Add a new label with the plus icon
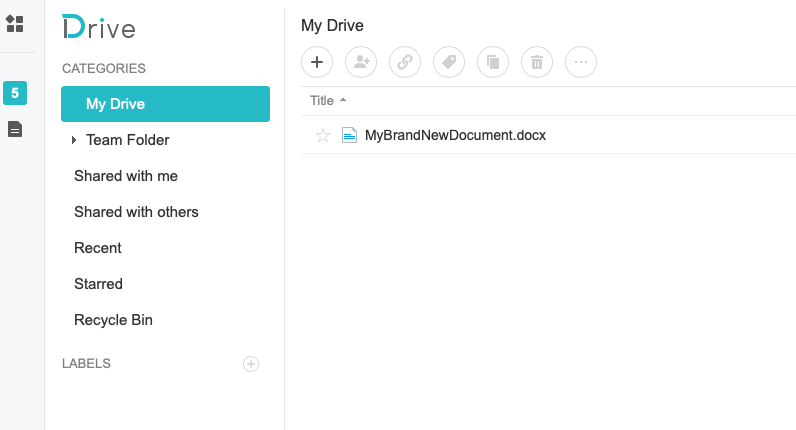 (251, 364)
